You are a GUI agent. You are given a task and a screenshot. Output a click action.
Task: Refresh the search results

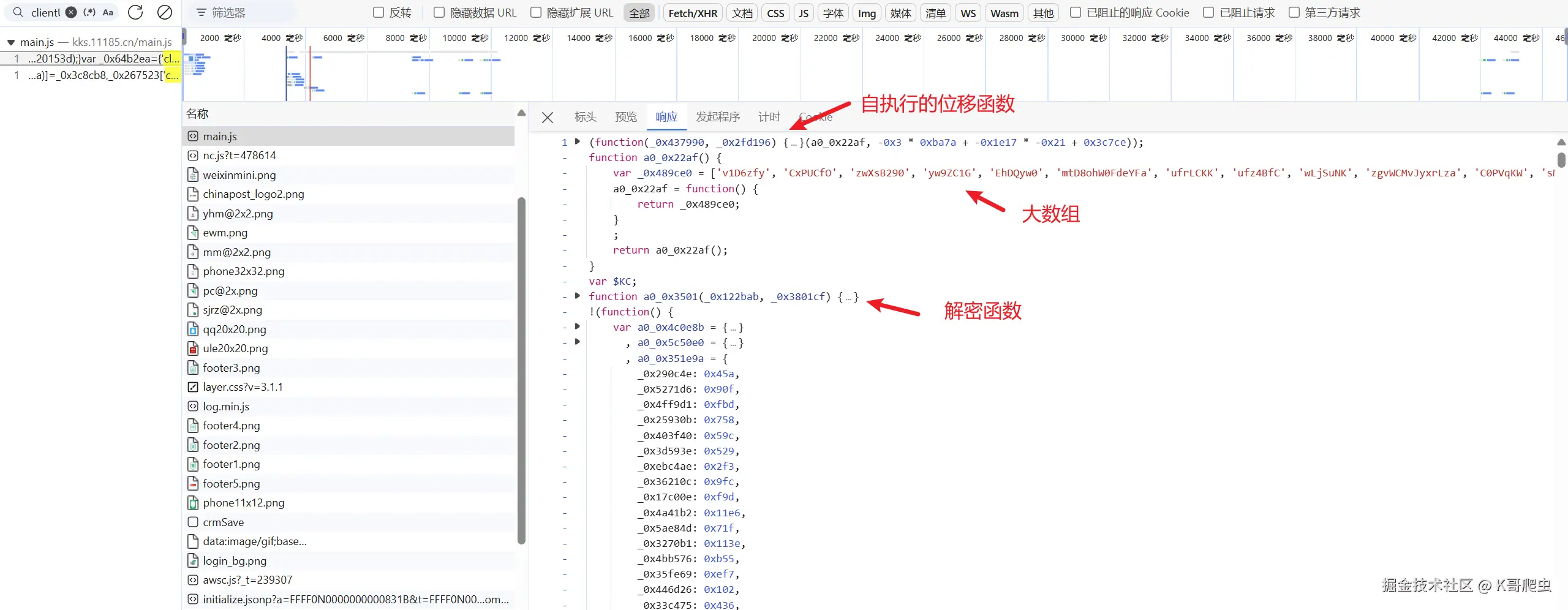pos(135,12)
